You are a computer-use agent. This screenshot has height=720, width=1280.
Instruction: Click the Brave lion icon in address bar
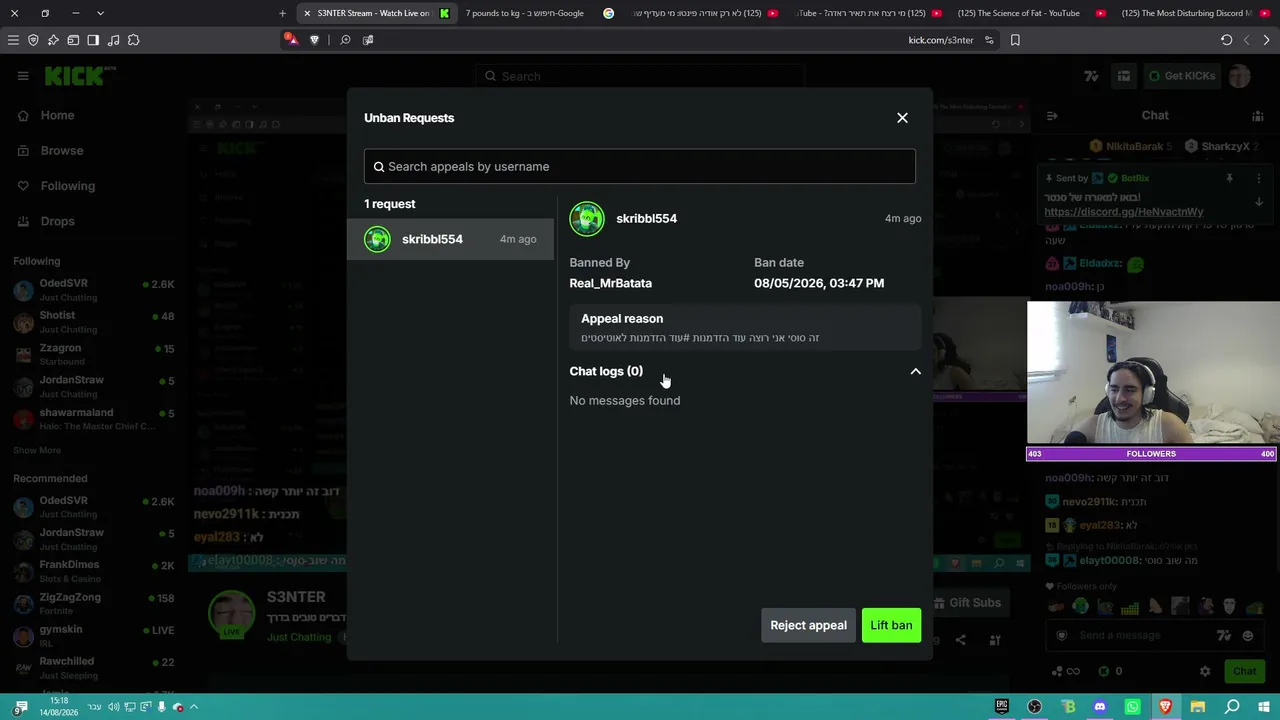click(315, 40)
